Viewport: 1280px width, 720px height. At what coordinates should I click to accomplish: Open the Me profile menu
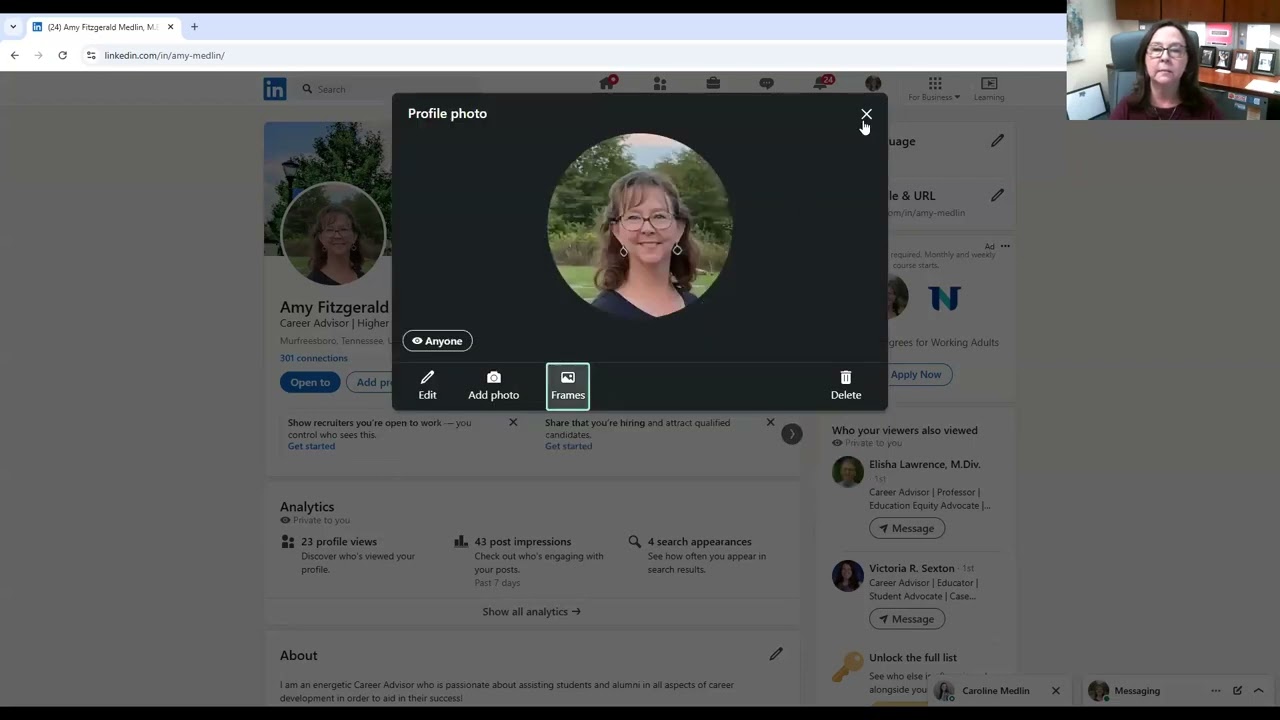pyautogui.click(x=873, y=84)
